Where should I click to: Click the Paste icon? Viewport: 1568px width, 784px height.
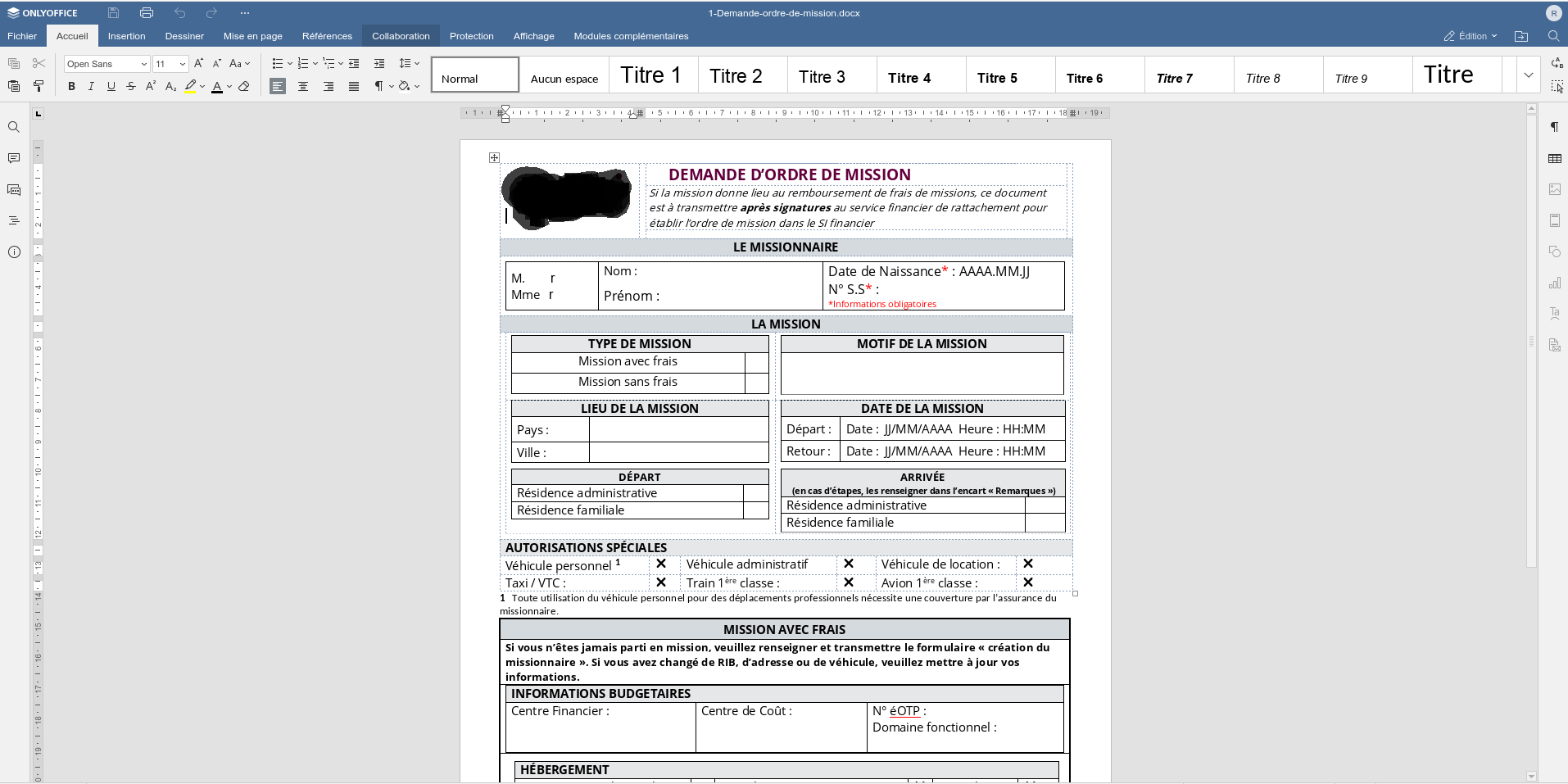pos(14,86)
